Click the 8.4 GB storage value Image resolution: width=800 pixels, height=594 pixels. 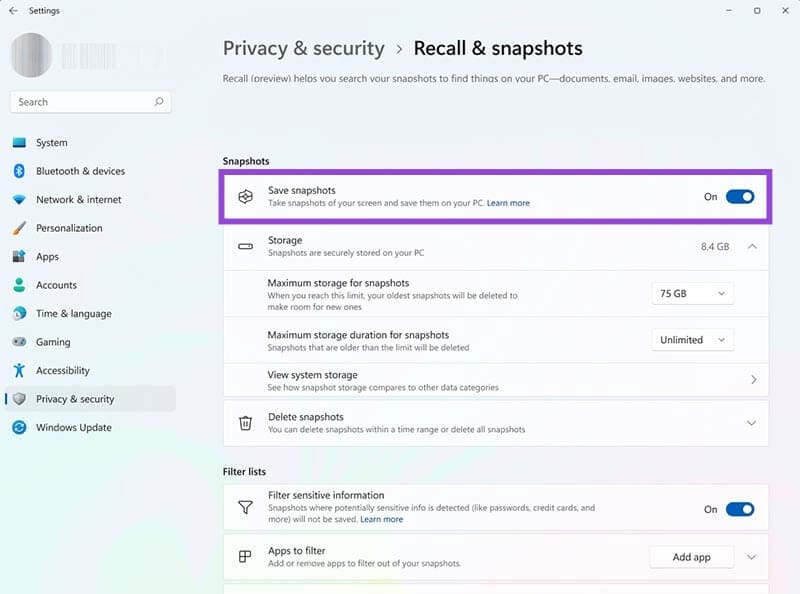click(x=715, y=246)
